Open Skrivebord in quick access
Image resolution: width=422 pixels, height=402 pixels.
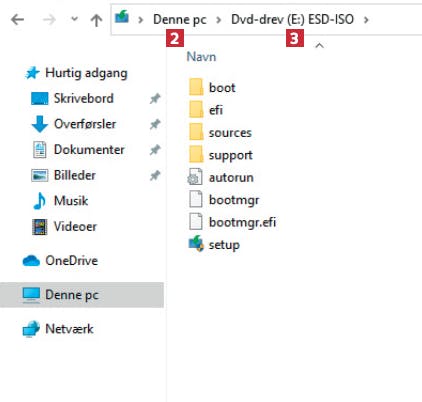[83, 98]
